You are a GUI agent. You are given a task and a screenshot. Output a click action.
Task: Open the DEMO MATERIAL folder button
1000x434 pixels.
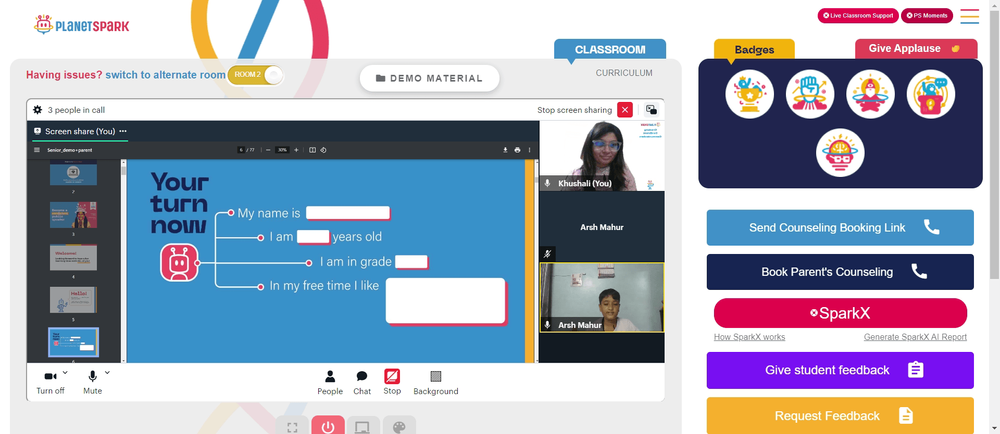429,78
